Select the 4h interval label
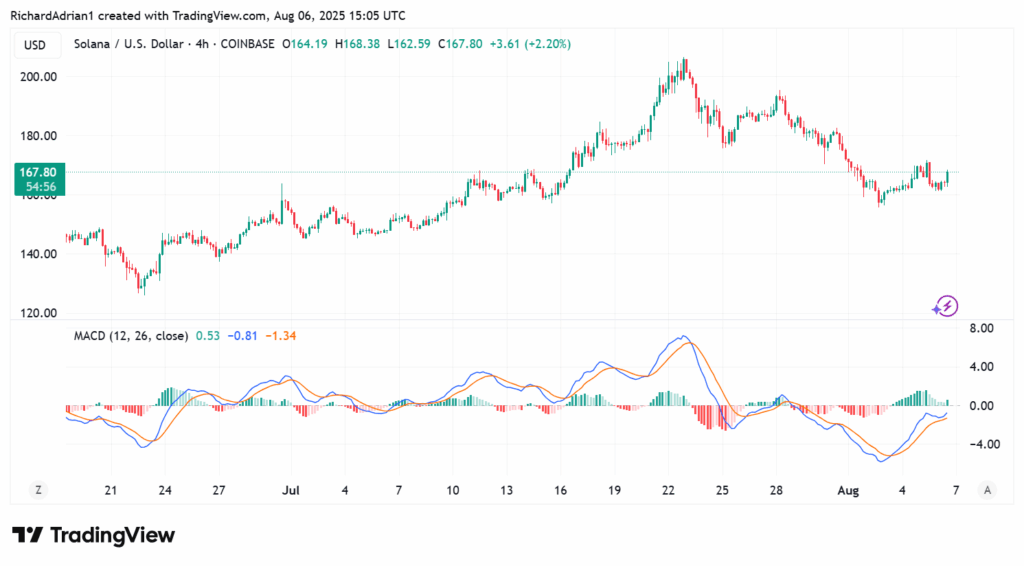1024x566 pixels. click(202, 44)
